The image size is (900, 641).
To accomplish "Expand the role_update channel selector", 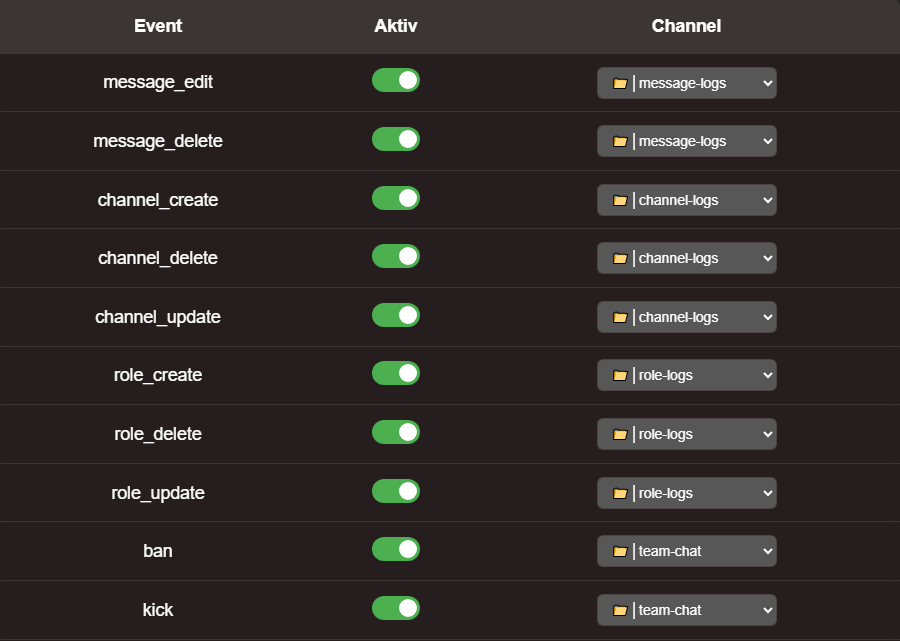I will tap(686, 493).
